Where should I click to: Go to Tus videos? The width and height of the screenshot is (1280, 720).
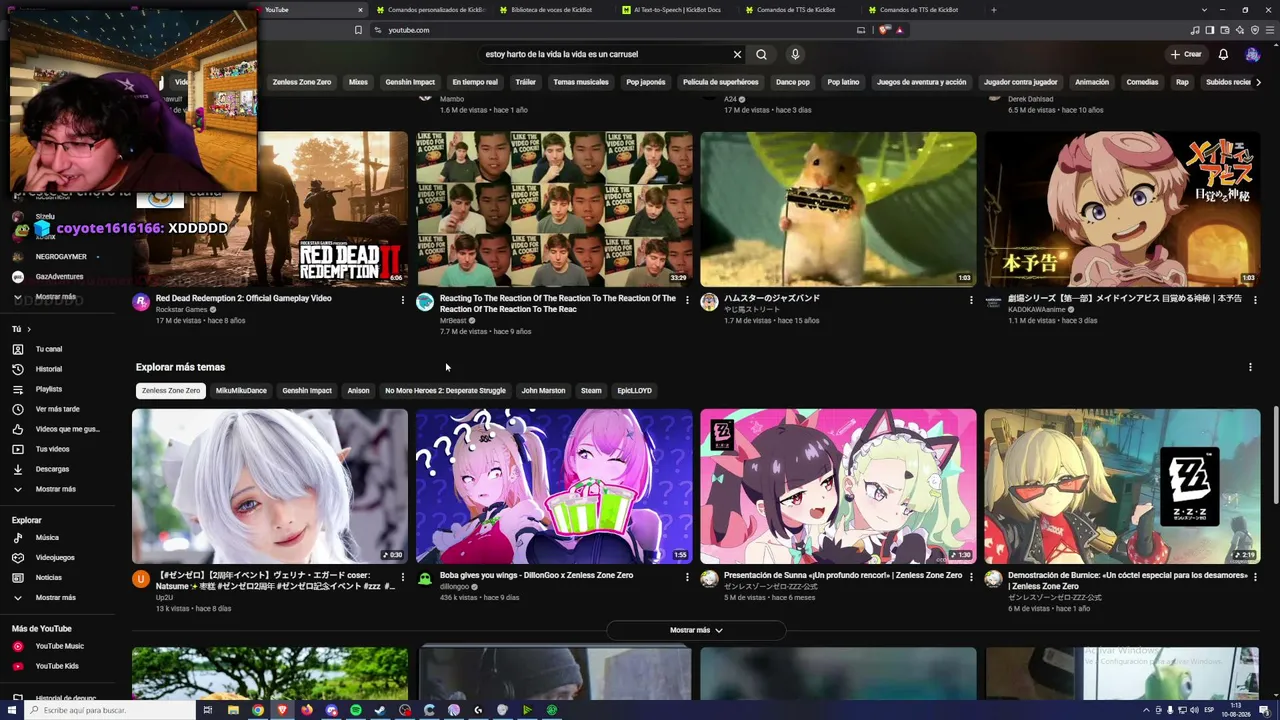[52, 449]
